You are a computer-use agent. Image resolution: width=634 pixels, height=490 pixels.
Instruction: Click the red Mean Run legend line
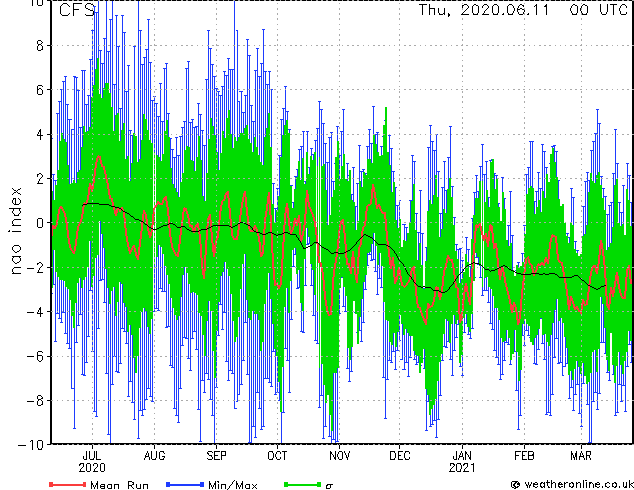67,484
